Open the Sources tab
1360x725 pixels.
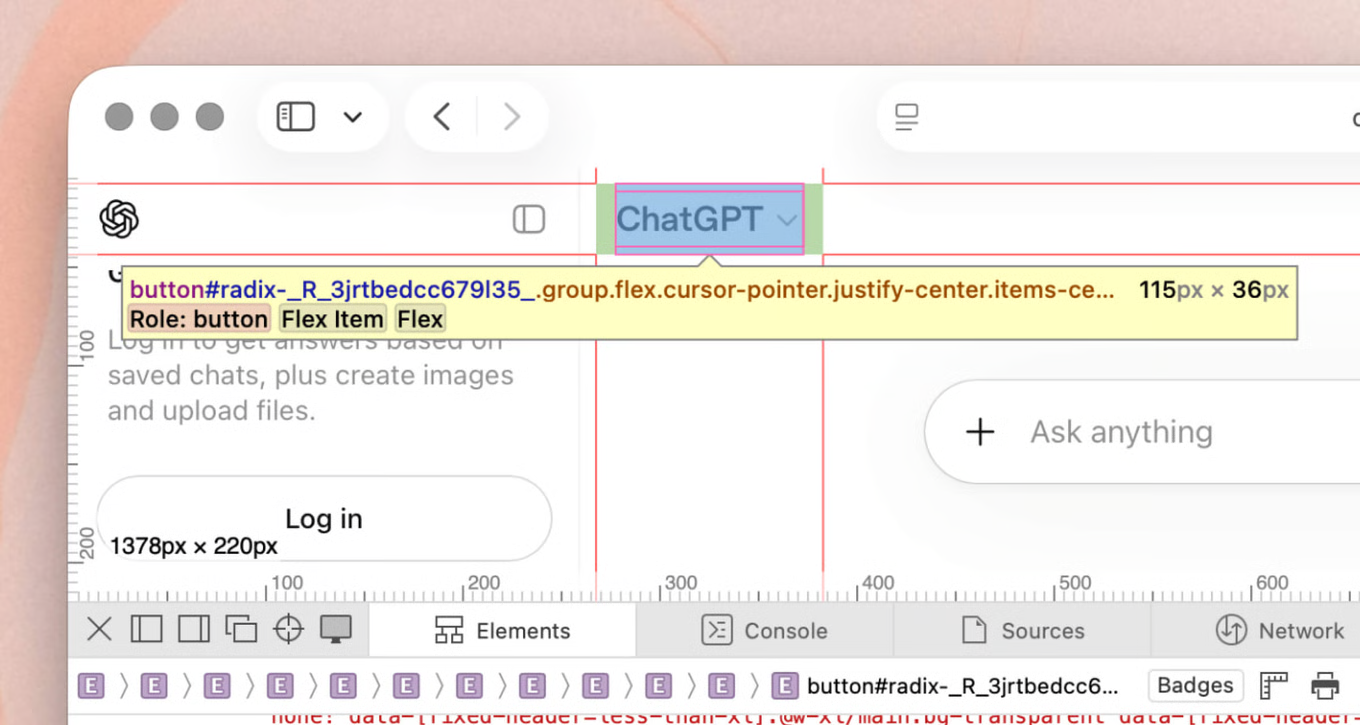click(1022, 631)
